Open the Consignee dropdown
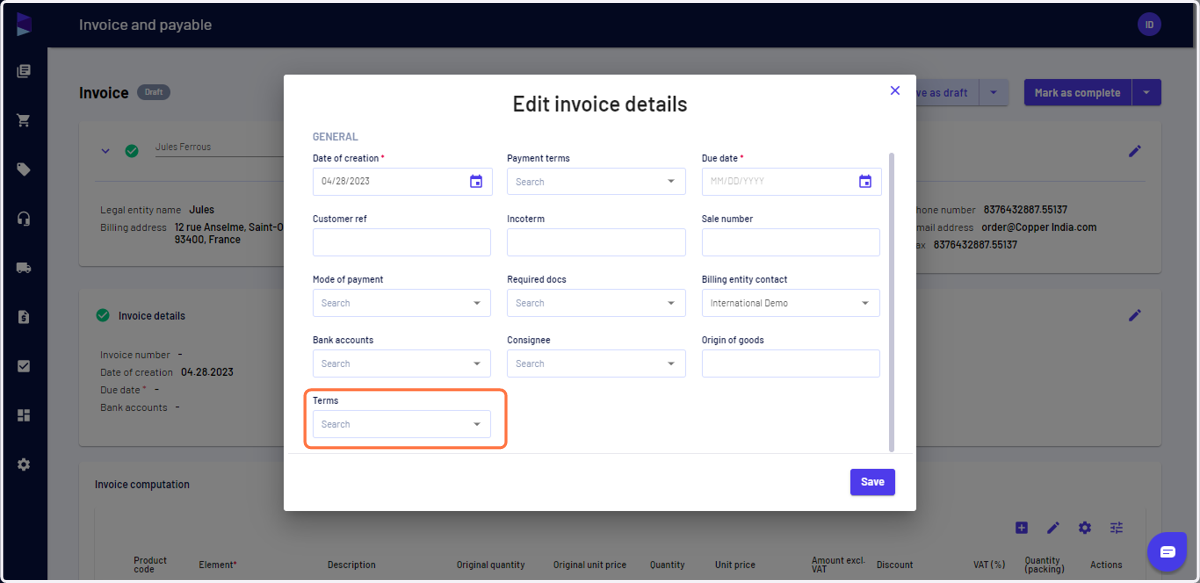This screenshot has height=583, width=1200. coord(596,363)
